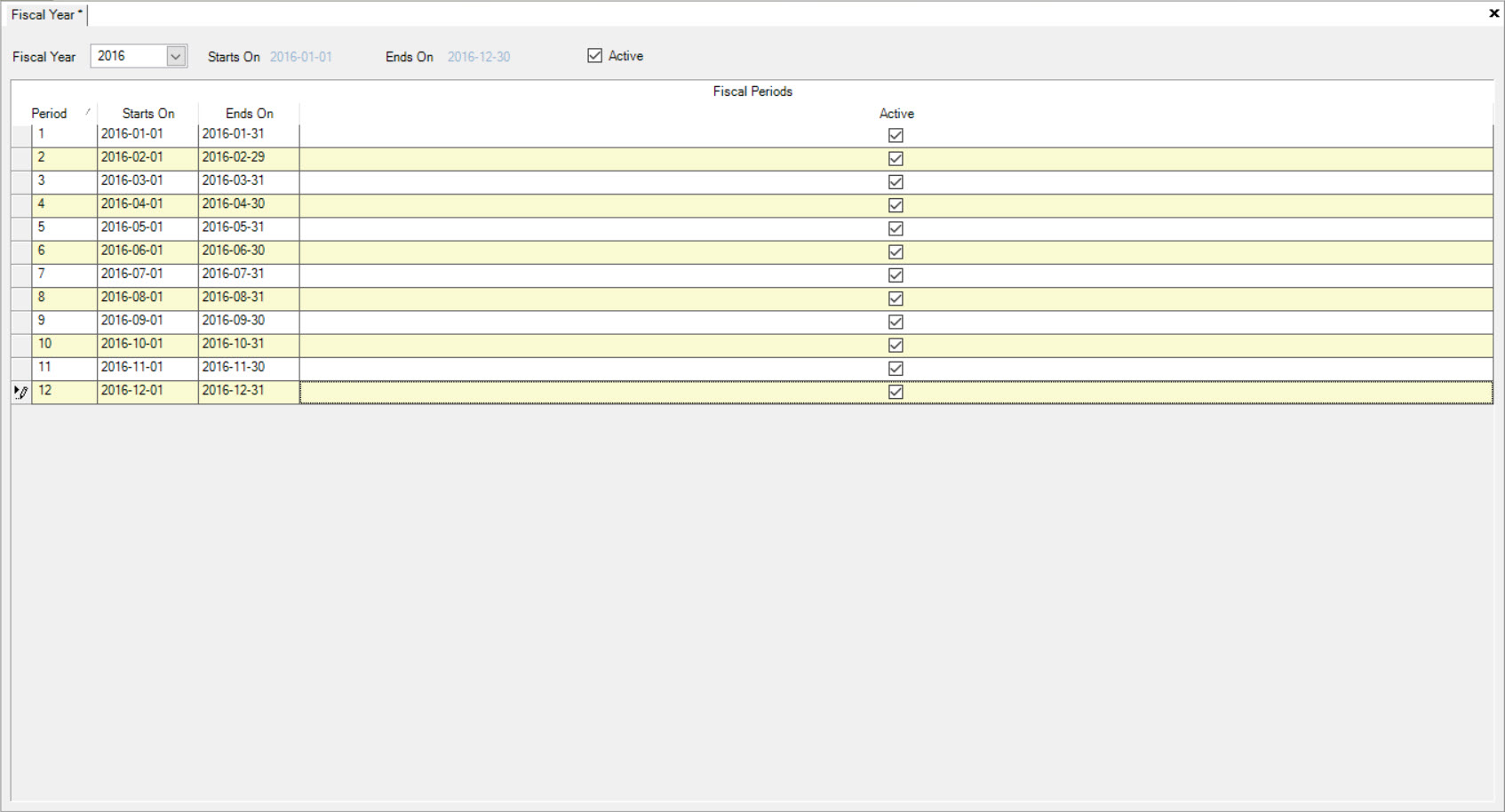Uncheck Active for period 1
The height and width of the screenshot is (812, 1505).
(x=896, y=135)
